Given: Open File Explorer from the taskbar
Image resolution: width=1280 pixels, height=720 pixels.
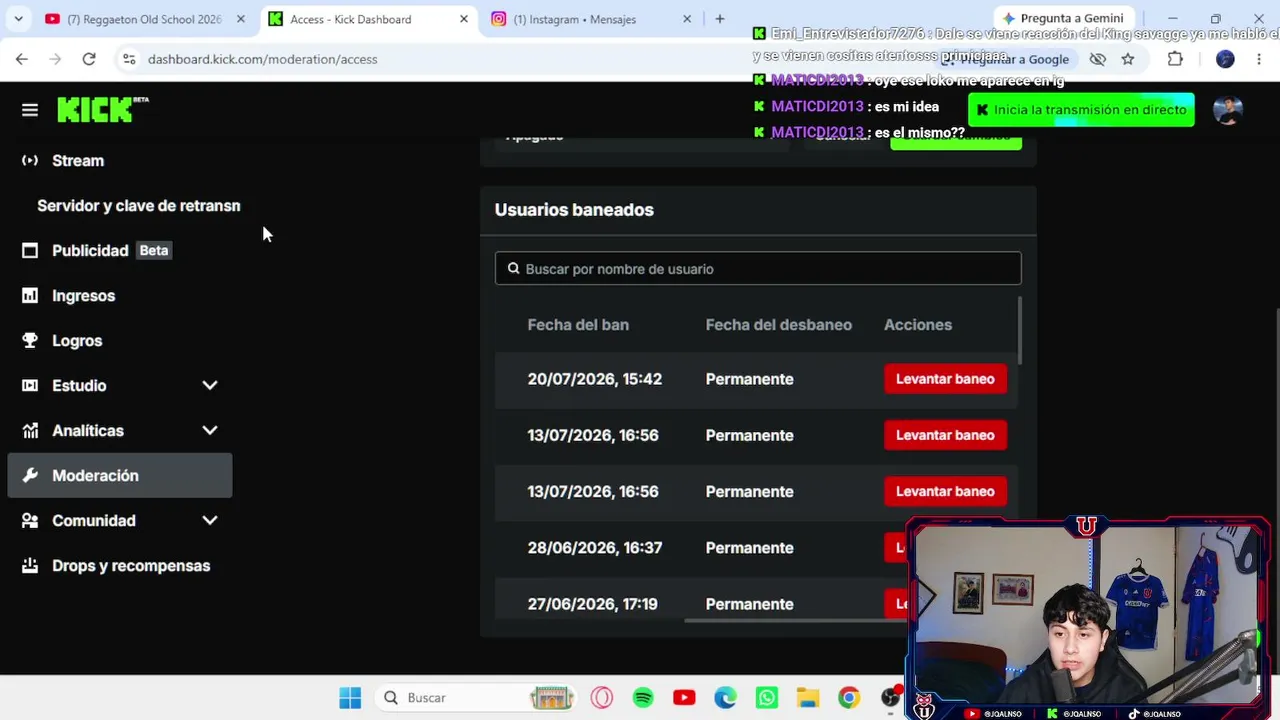Looking at the screenshot, I should [x=808, y=698].
